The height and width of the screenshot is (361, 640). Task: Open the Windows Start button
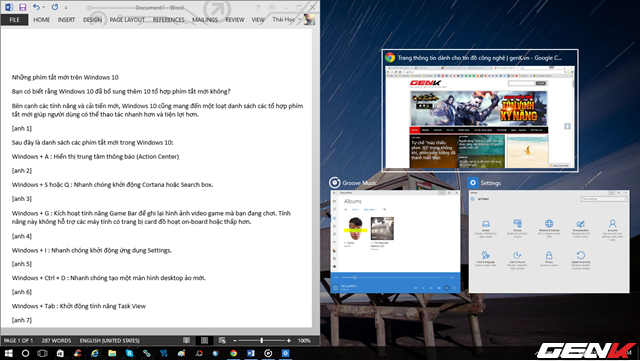click(8, 353)
